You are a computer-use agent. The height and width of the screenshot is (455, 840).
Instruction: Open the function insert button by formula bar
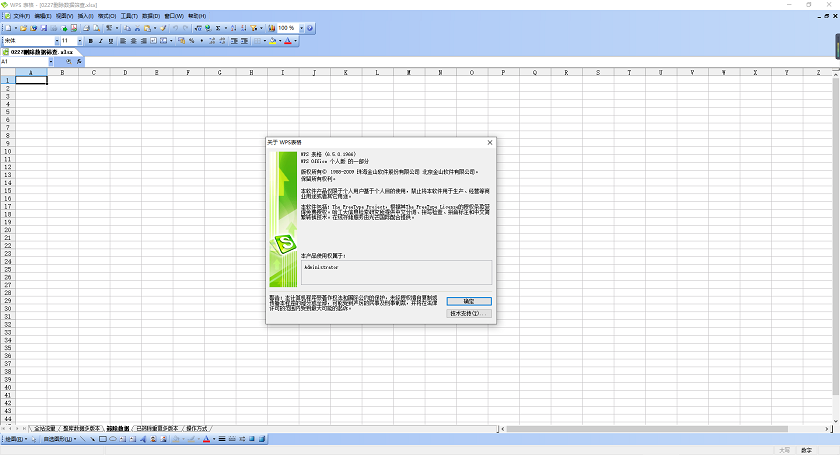[79, 62]
